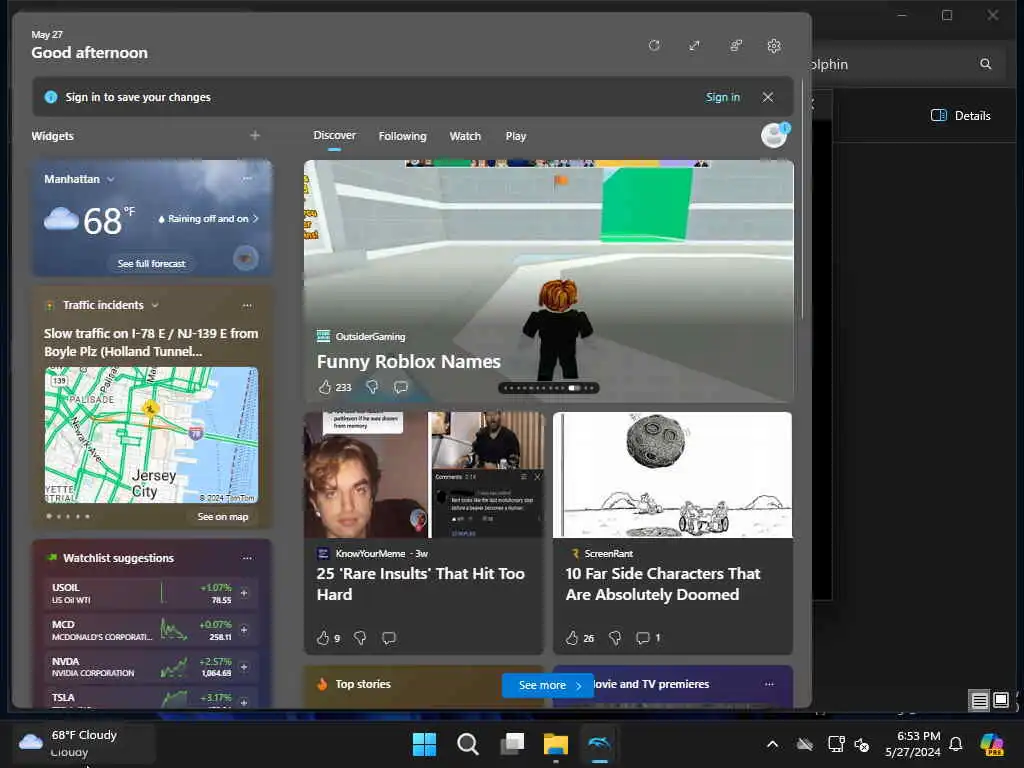Open the Raining off and on details

coord(208,219)
